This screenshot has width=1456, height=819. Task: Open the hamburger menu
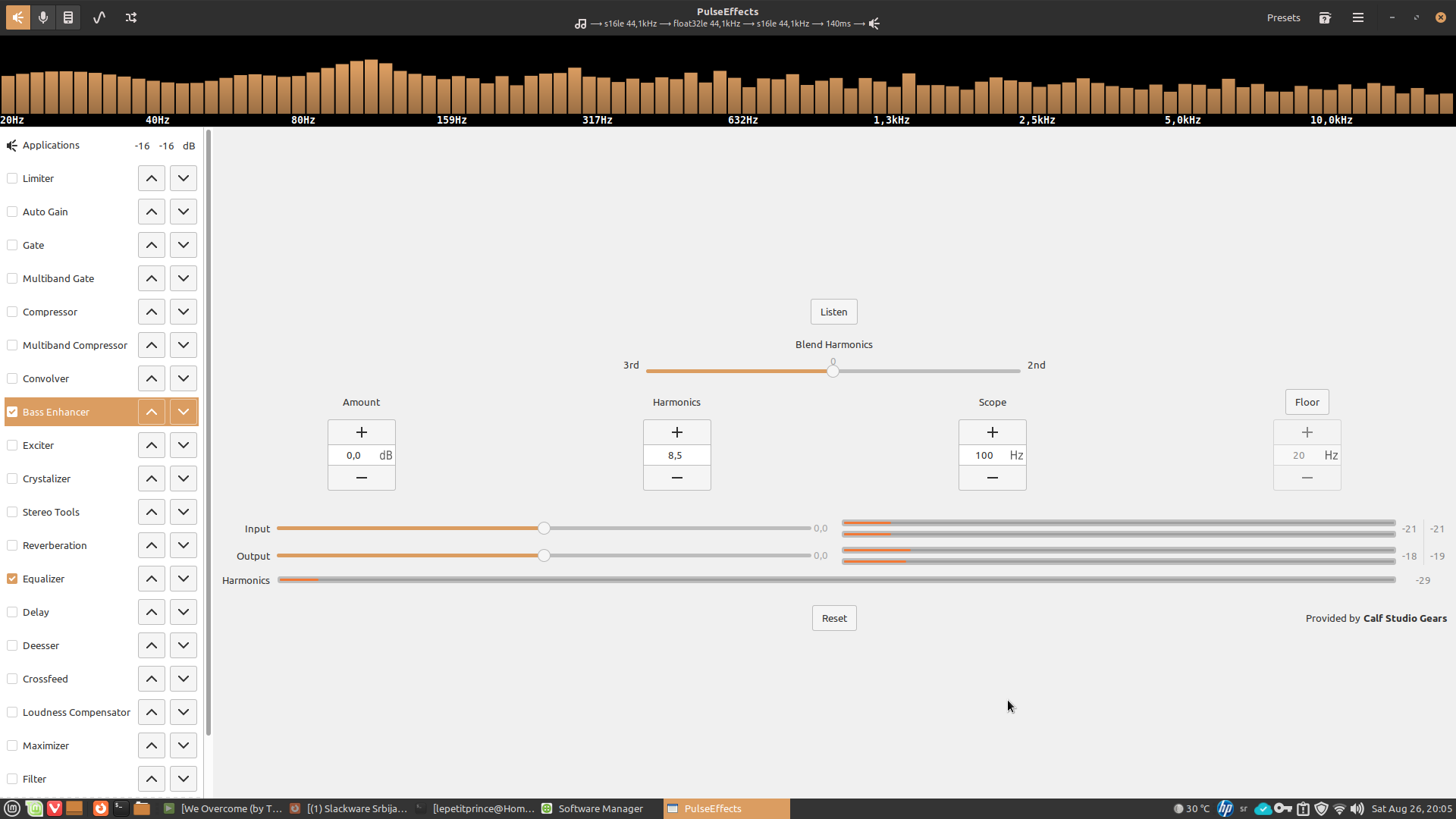click(1358, 17)
